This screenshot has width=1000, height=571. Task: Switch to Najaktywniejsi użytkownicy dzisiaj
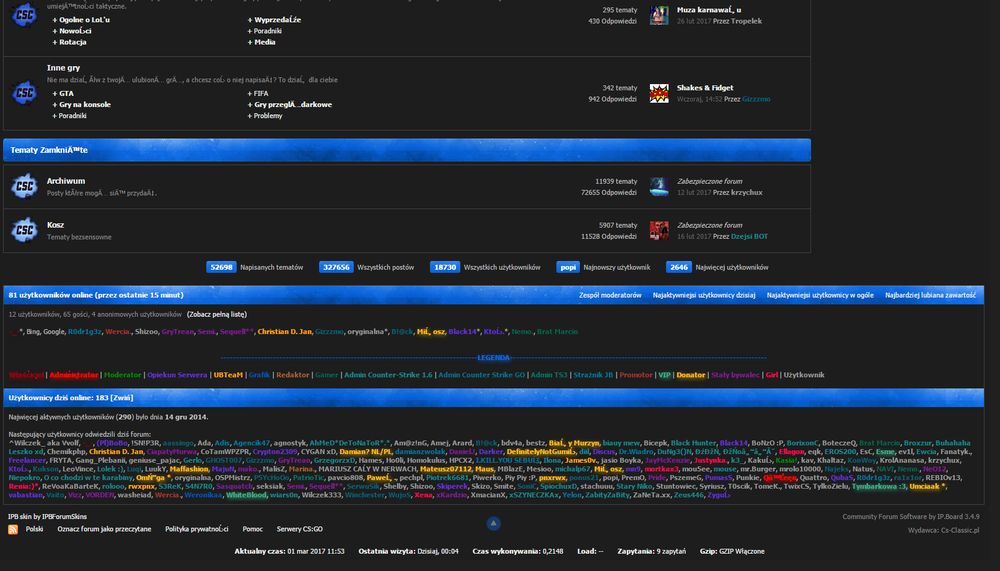(x=704, y=296)
